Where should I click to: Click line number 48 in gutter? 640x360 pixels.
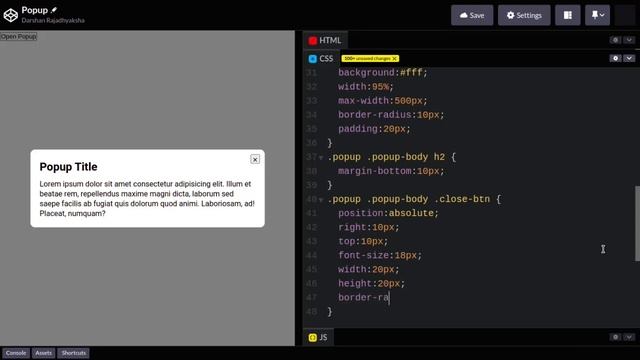311,311
